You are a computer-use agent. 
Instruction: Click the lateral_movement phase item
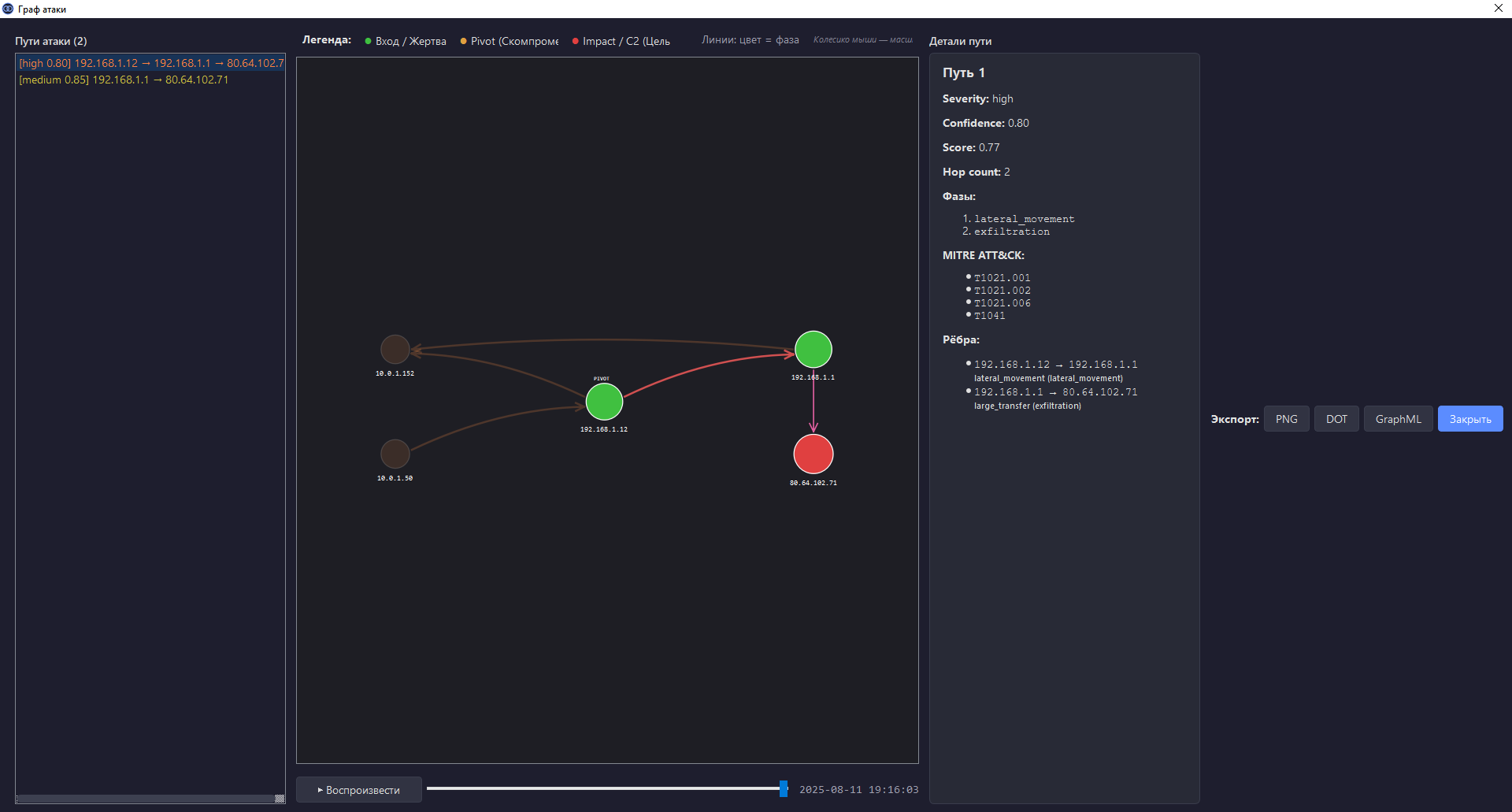(x=1024, y=219)
